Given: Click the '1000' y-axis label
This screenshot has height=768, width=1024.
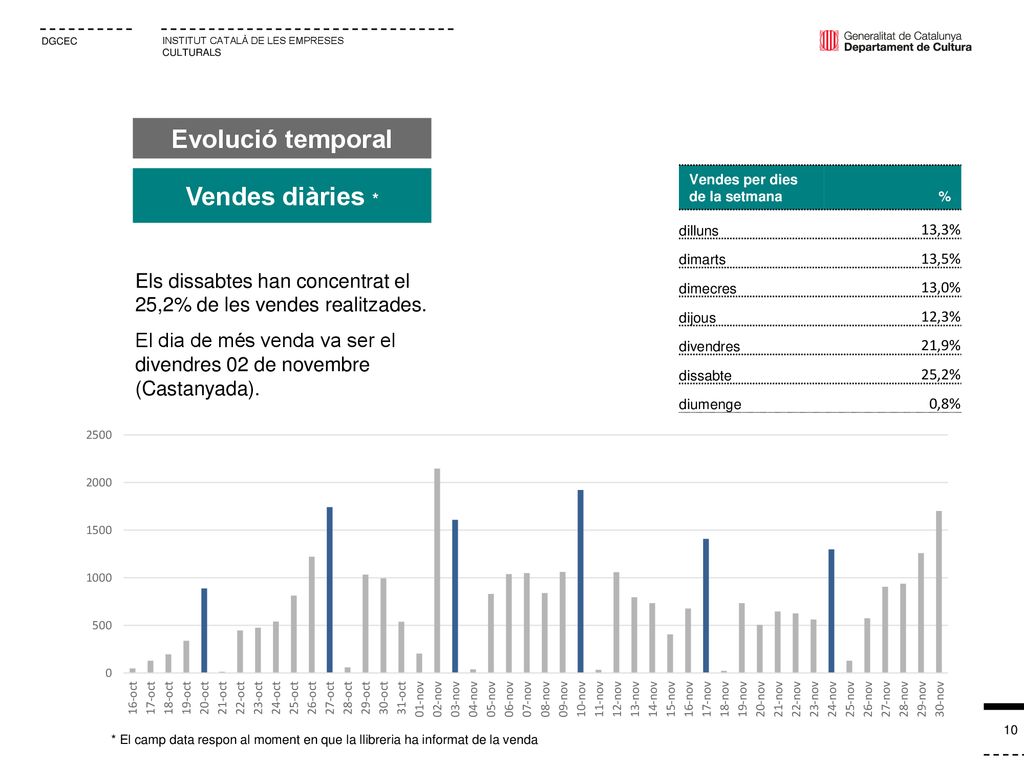Looking at the screenshot, I should coord(99,578).
